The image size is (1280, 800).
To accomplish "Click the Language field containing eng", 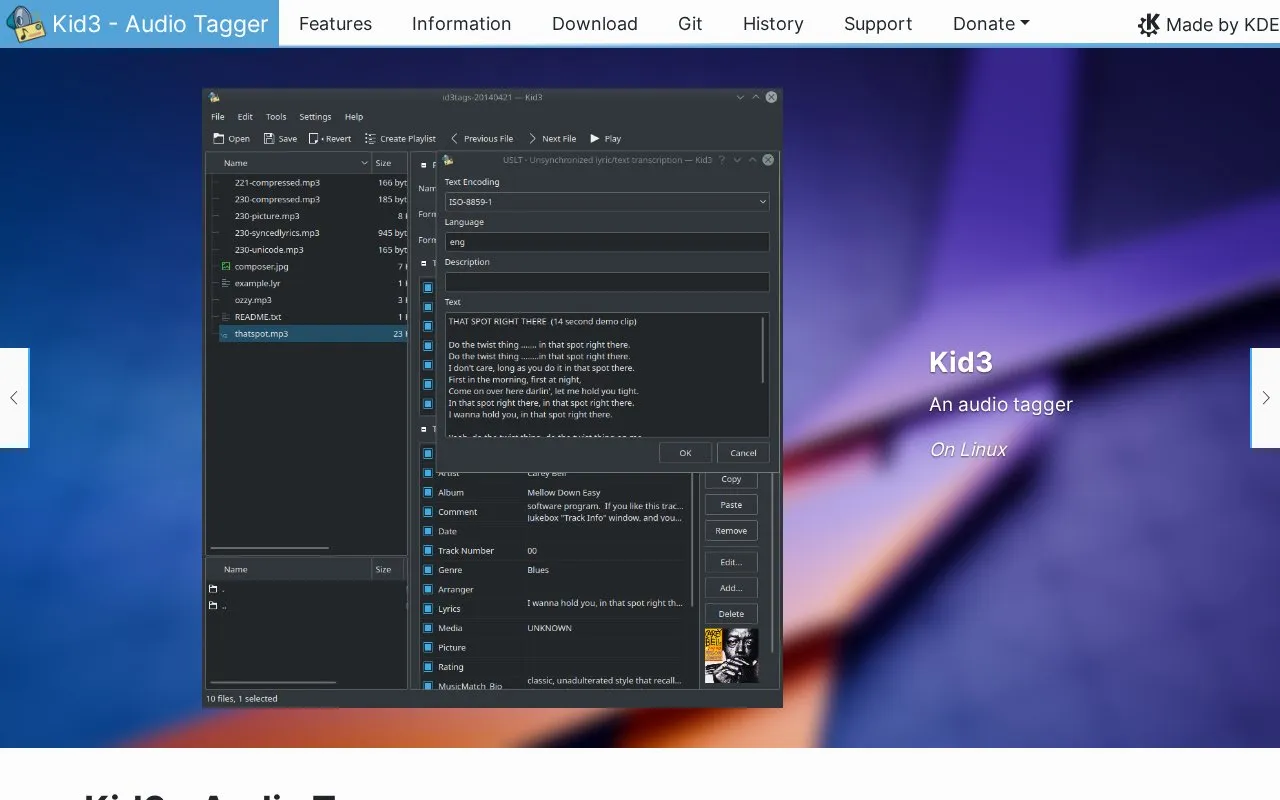I will (607, 242).
